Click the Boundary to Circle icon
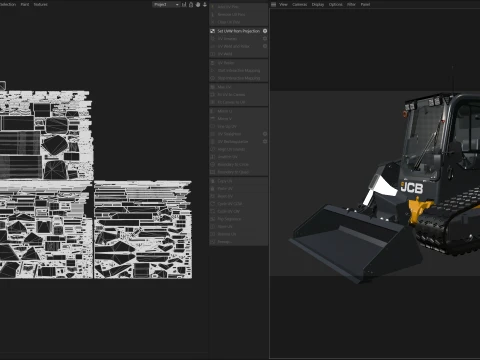 tap(212, 165)
